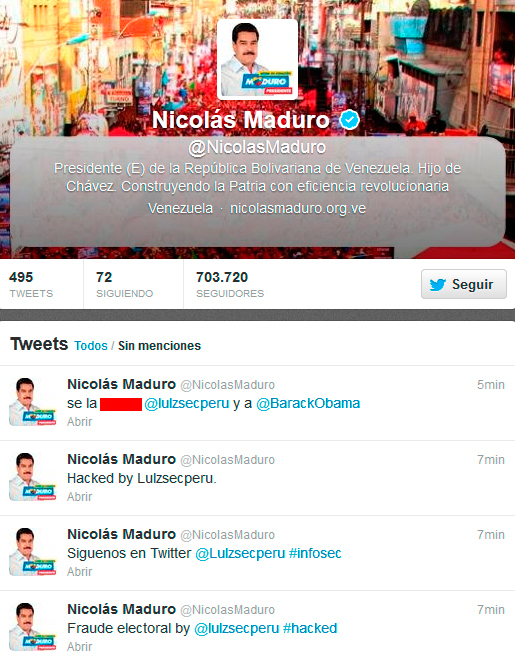Click the 5min timestamp on first tweet
Screen dimensions: 515x661
491,384
